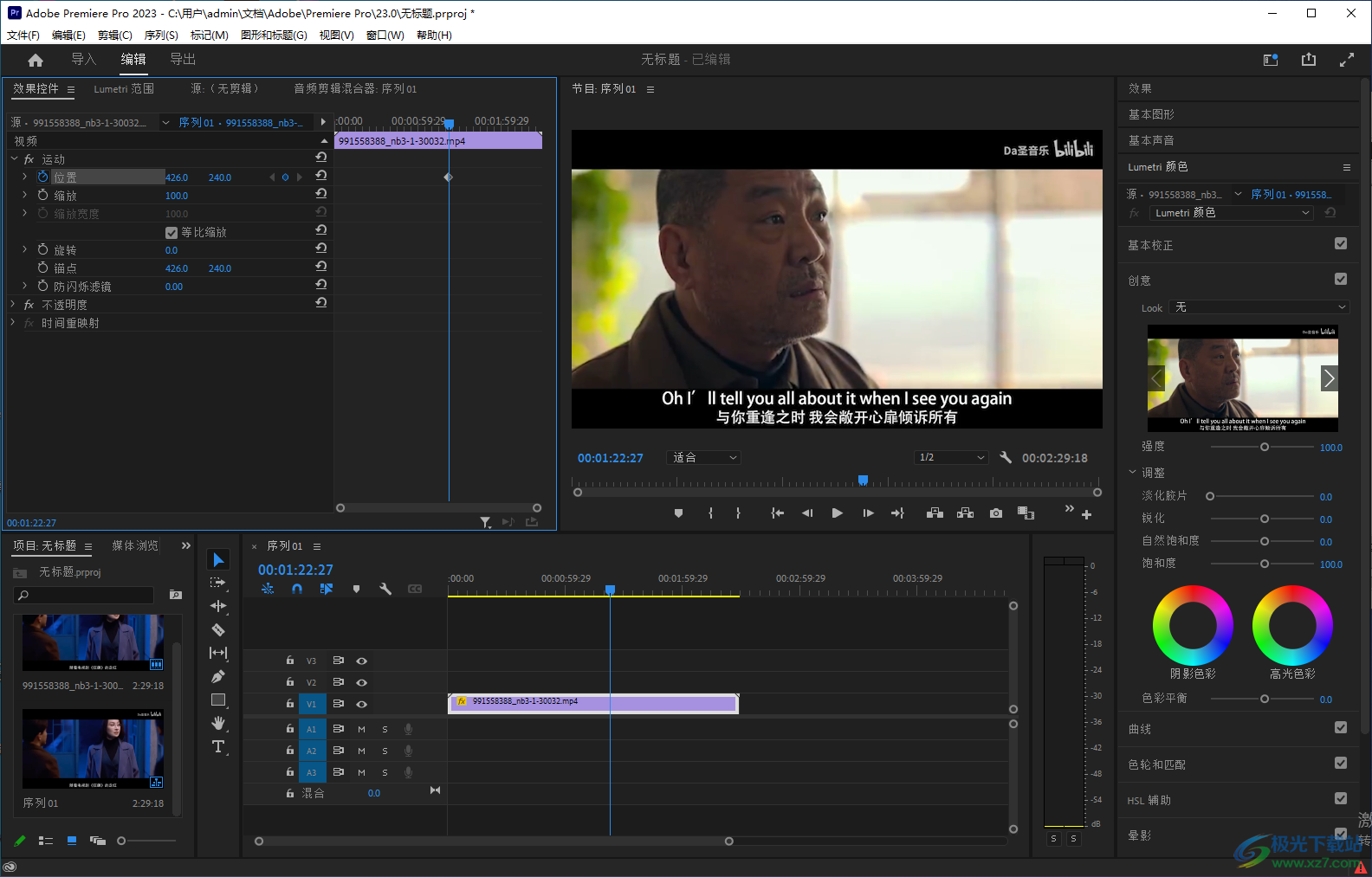
Task: Click the Shadow Tint color wheel
Action: pos(1193,625)
